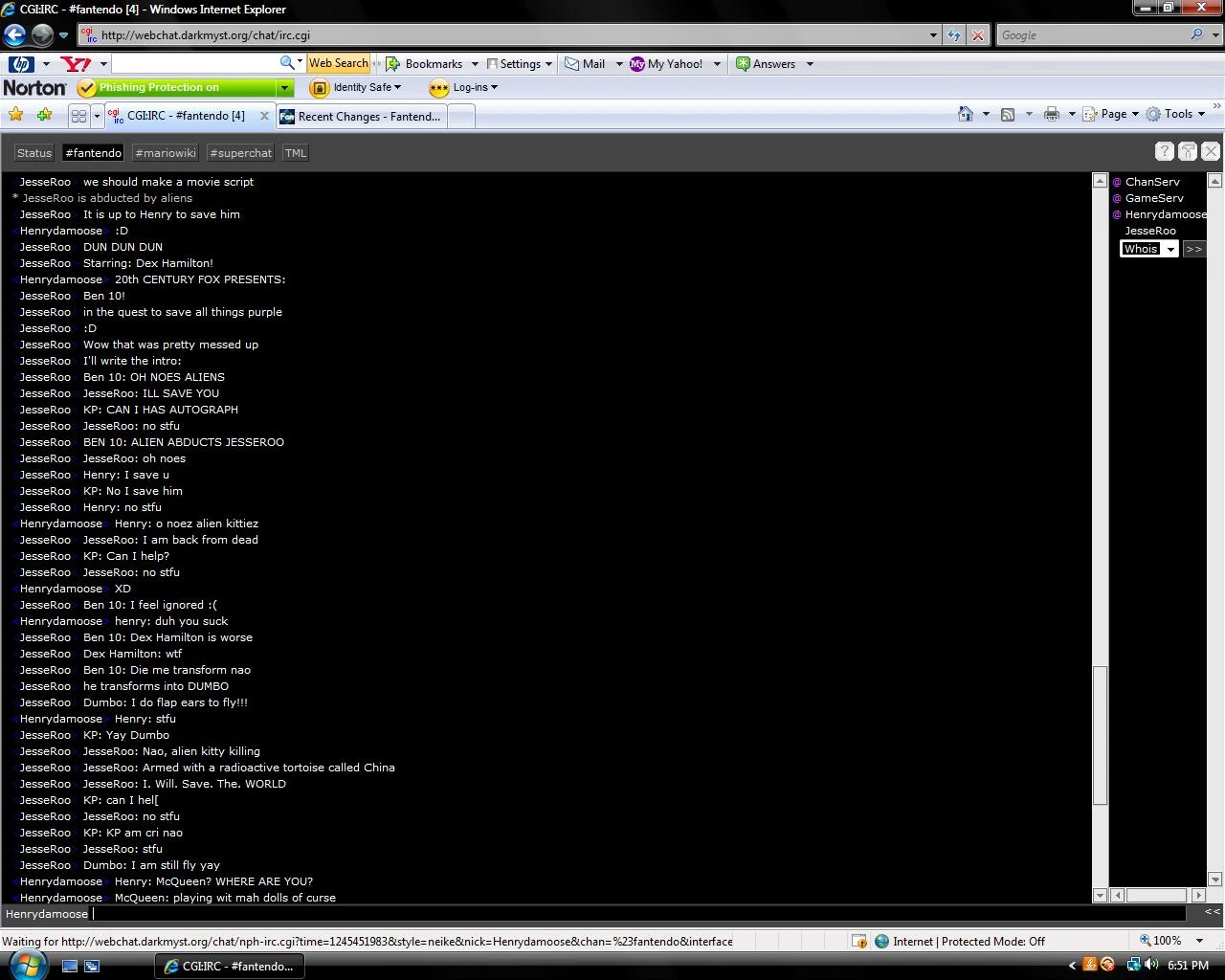
Task: Click the CGI:IRC options wrench icon
Action: point(1188,151)
